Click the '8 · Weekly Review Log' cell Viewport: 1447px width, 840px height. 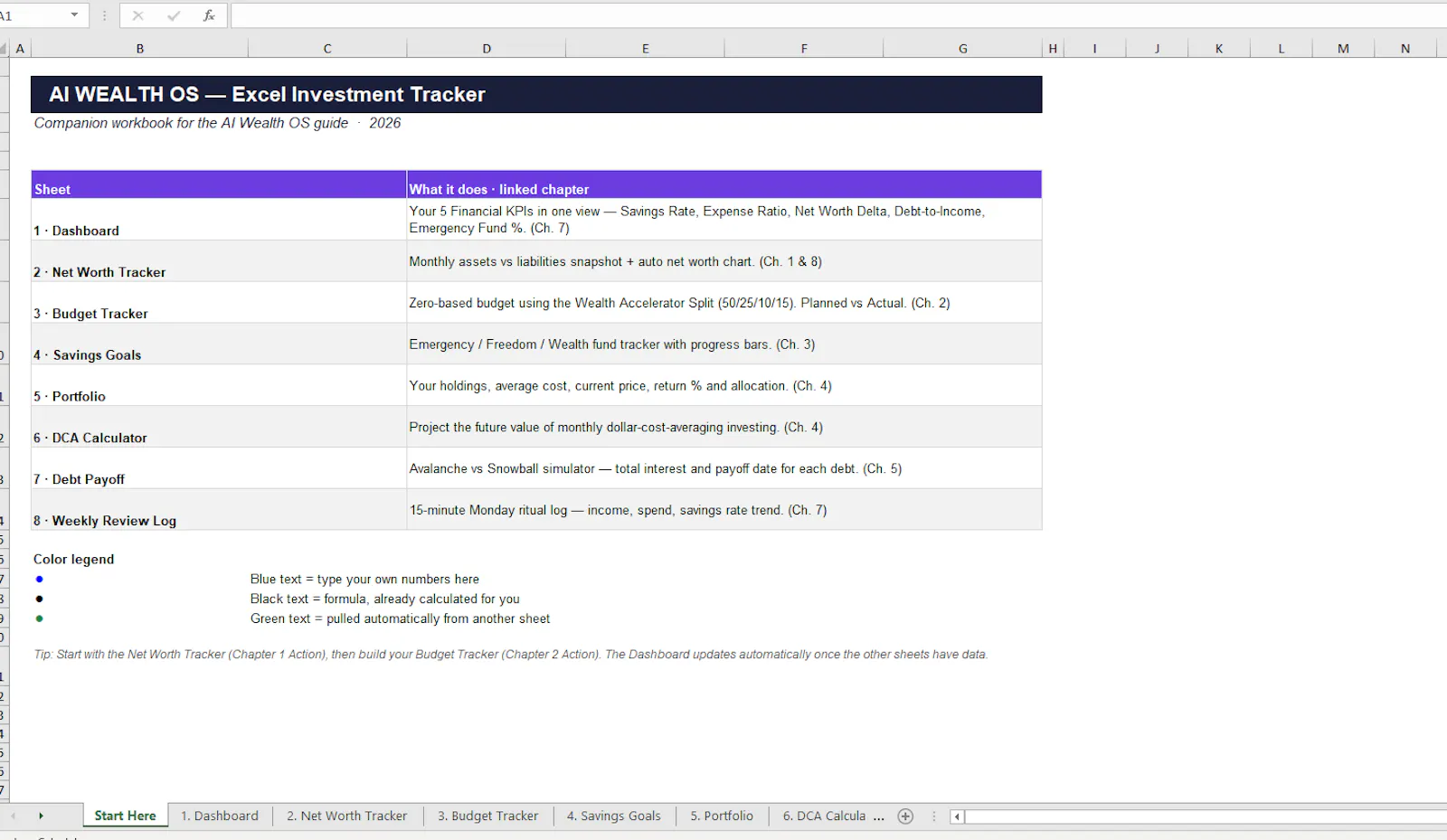(219, 510)
